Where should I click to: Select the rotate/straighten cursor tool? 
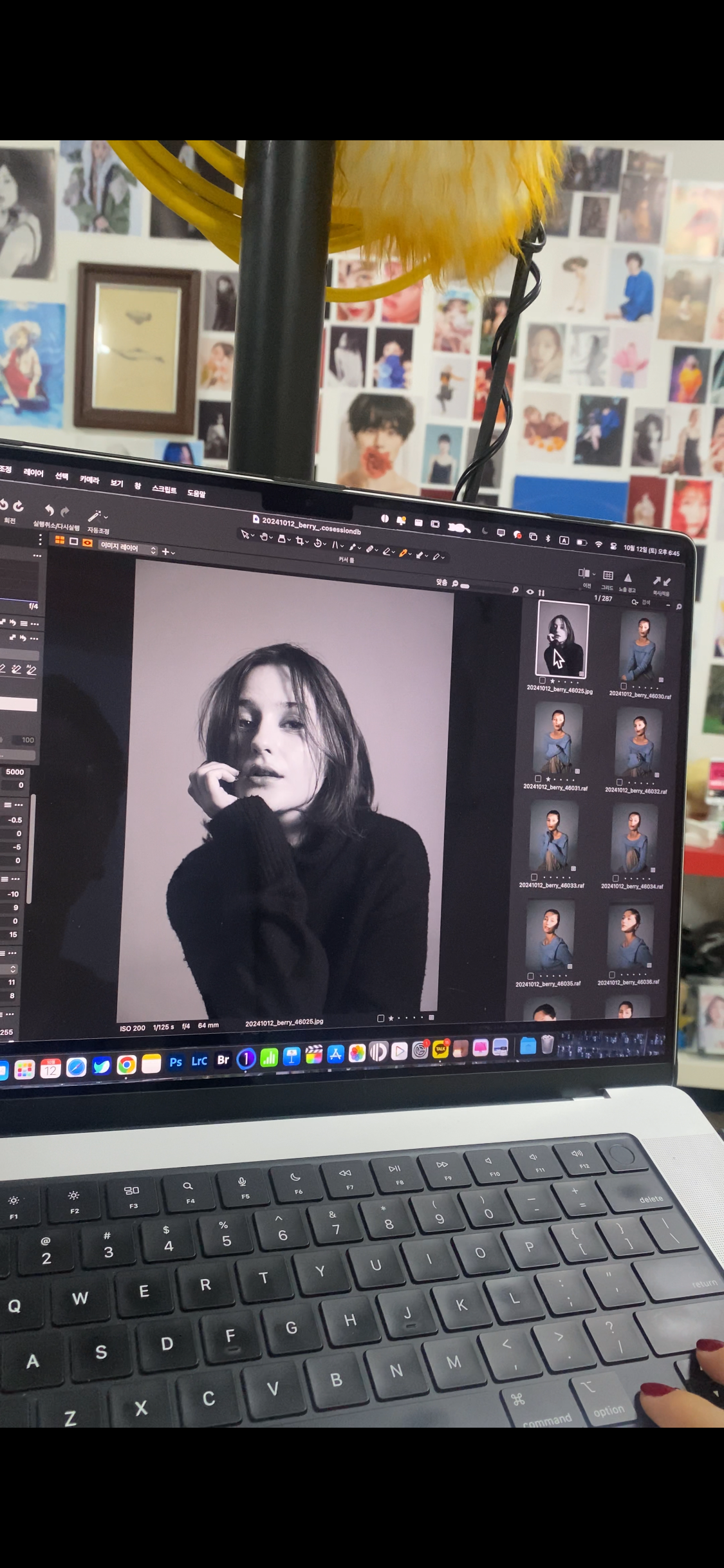tap(318, 543)
